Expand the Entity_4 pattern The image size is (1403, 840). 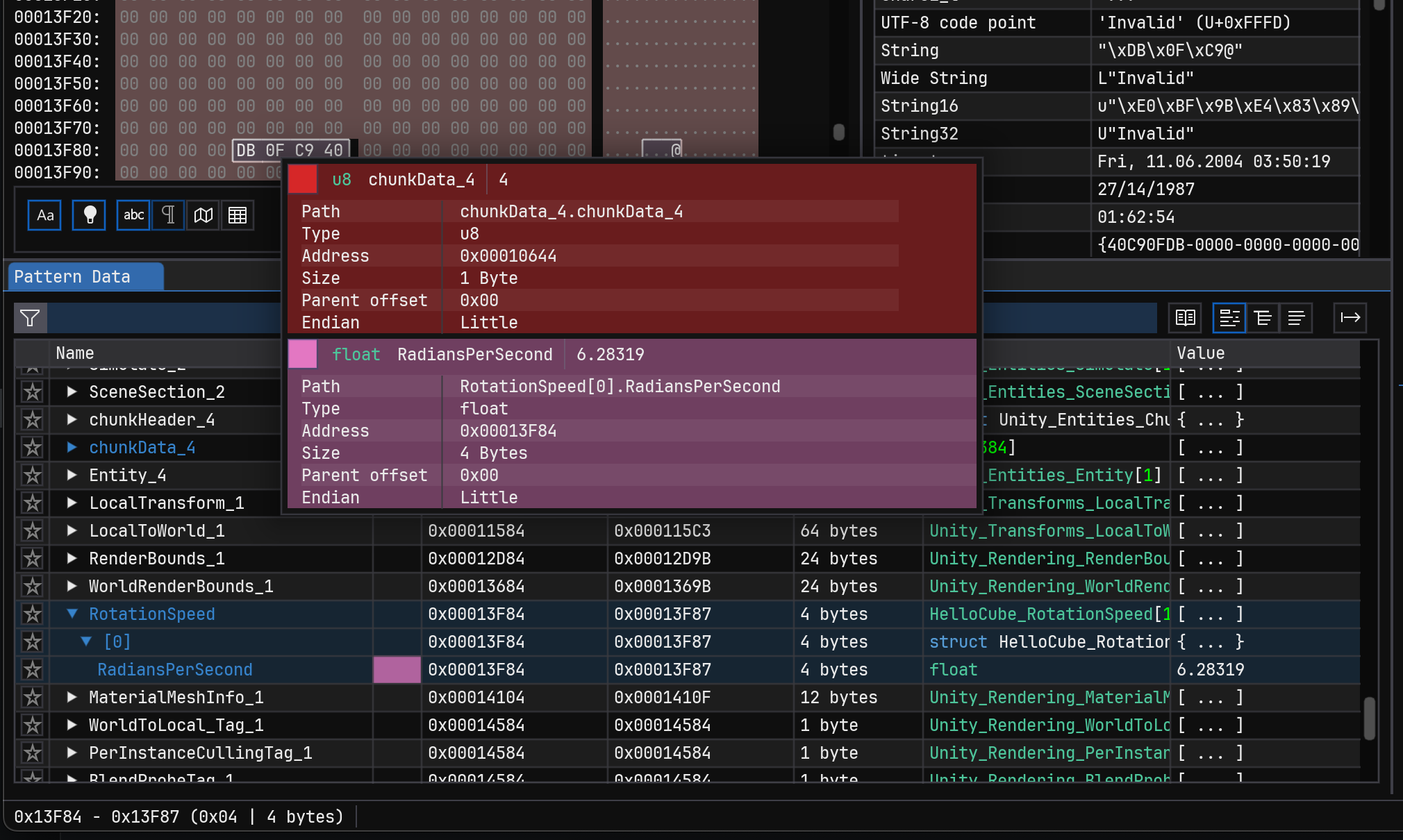(72, 475)
